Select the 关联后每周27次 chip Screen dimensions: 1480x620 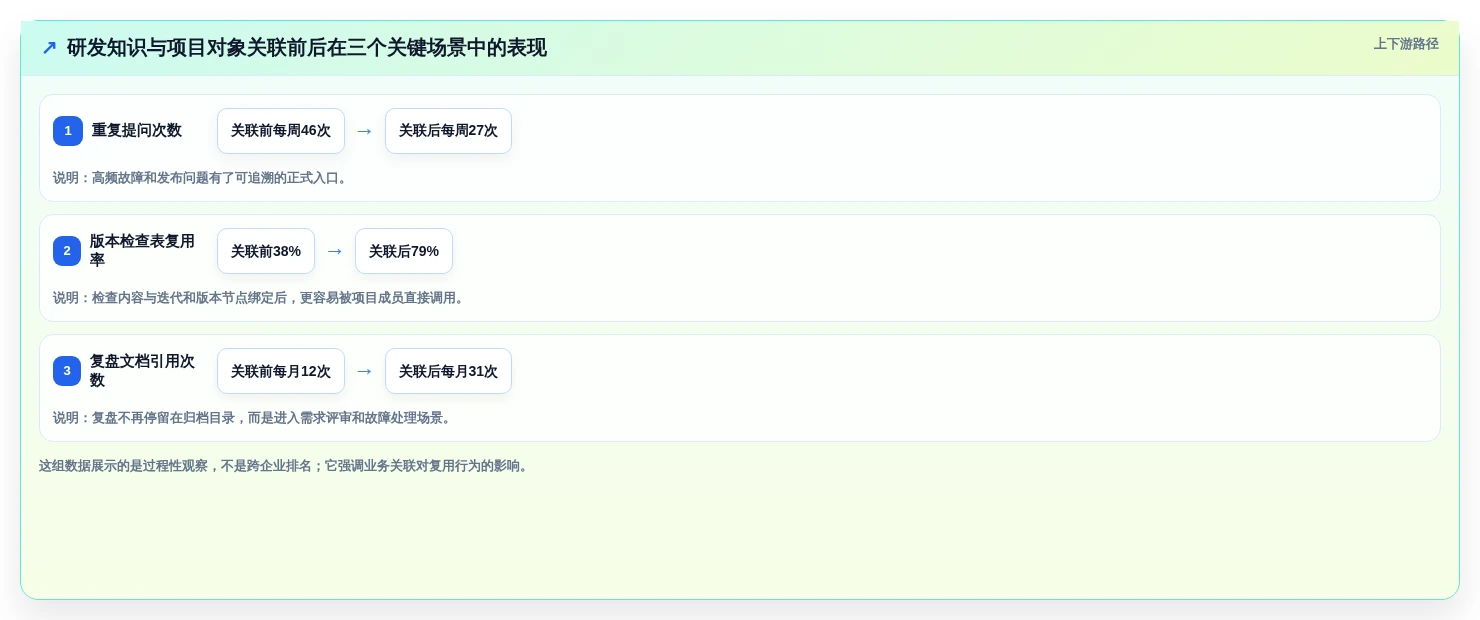pos(448,131)
